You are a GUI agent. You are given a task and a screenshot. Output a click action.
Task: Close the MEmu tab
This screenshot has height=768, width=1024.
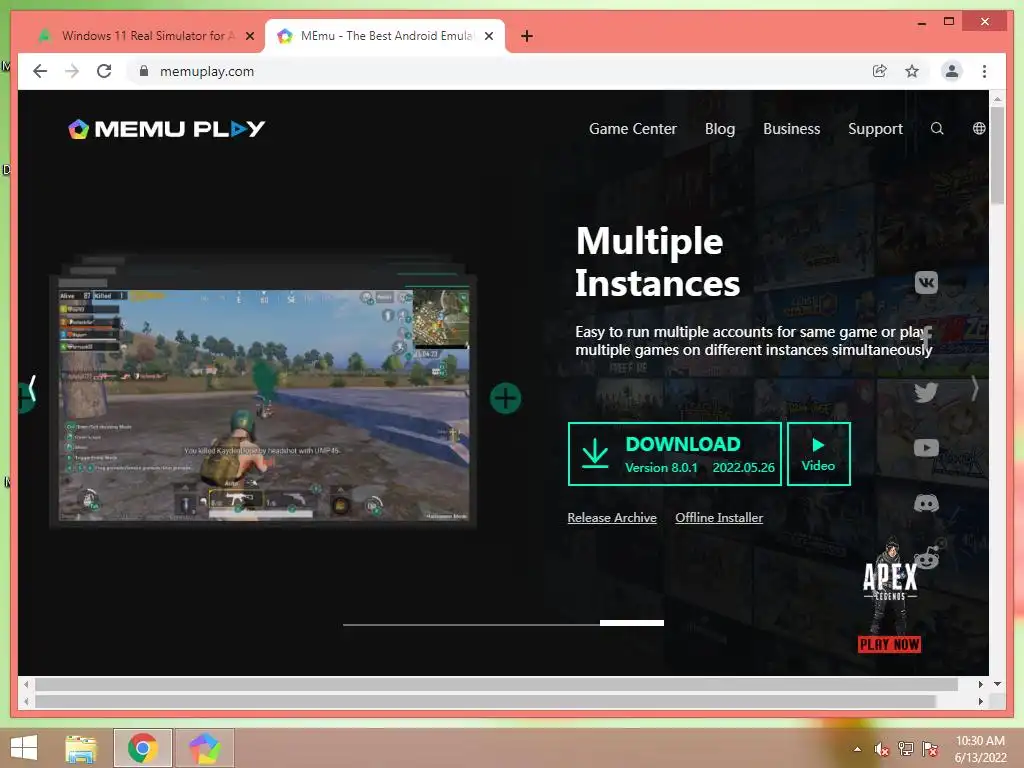point(488,36)
